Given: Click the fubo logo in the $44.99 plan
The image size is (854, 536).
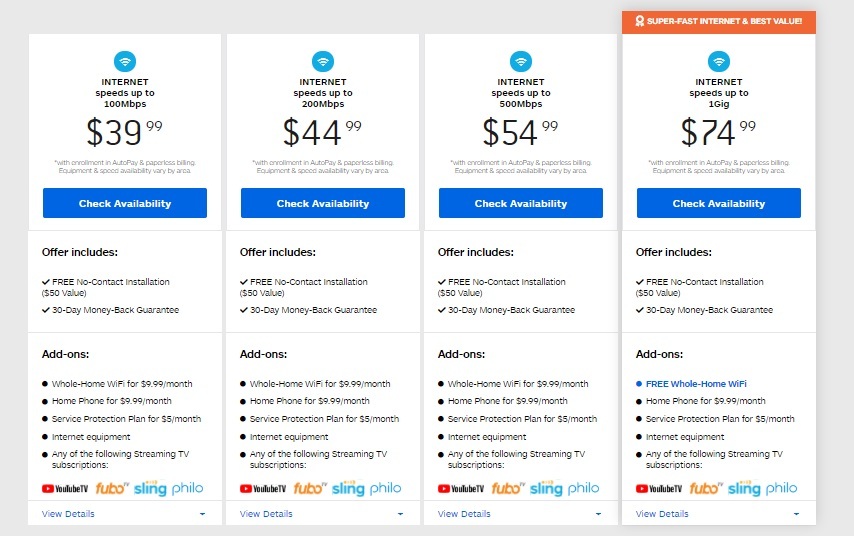Looking at the screenshot, I should coord(309,488).
